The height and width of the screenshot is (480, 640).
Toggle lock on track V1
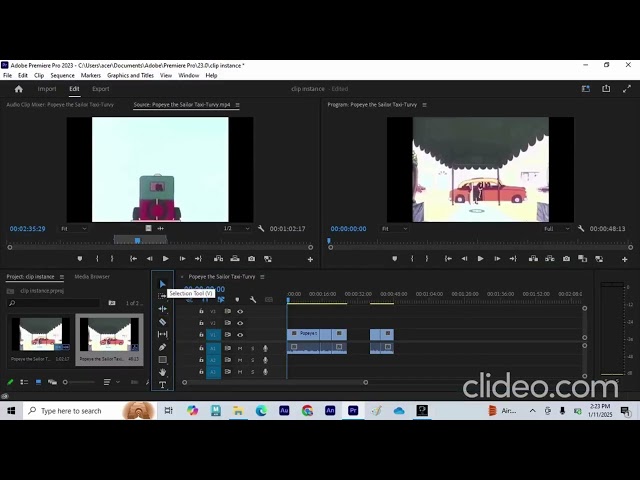(201, 335)
